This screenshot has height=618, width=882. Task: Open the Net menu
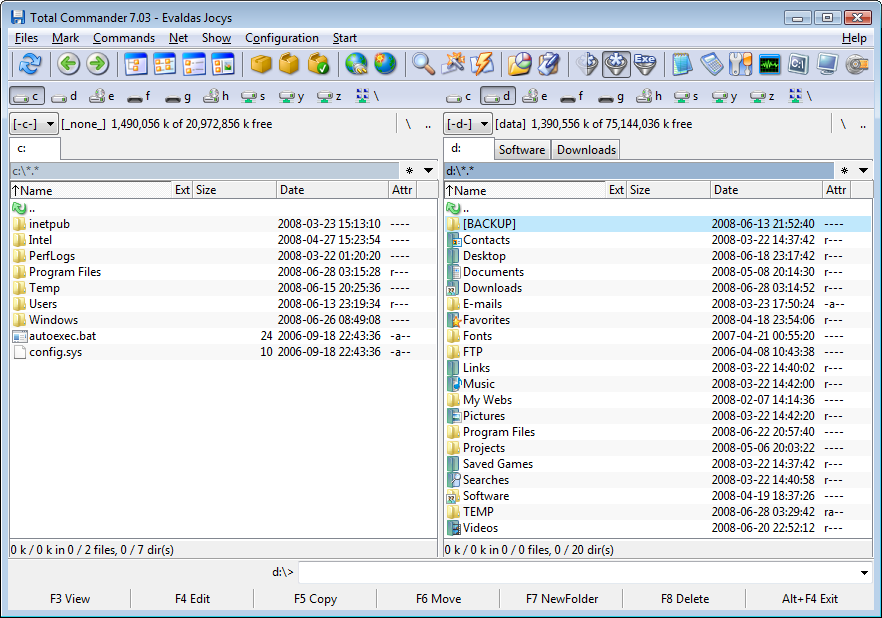click(x=178, y=38)
